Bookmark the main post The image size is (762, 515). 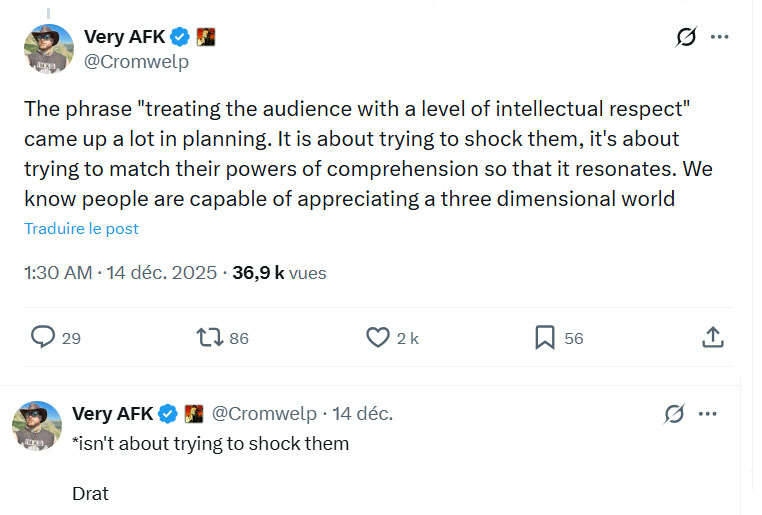point(545,338)
